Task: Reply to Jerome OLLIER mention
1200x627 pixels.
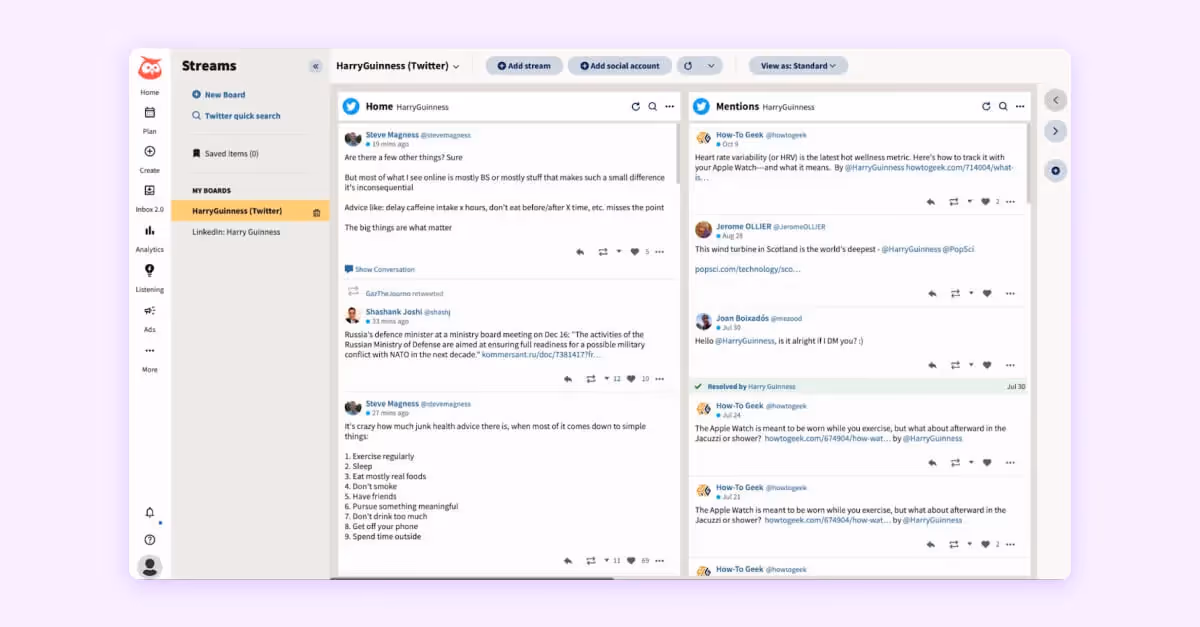Action: 932,294
